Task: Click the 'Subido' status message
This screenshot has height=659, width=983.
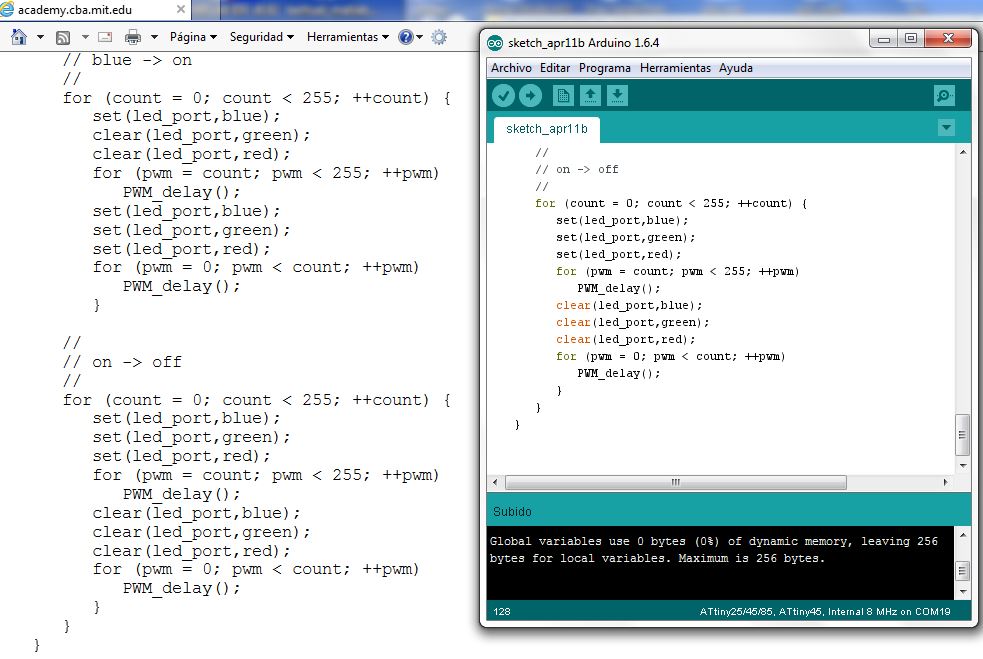Action: [512, 512]
